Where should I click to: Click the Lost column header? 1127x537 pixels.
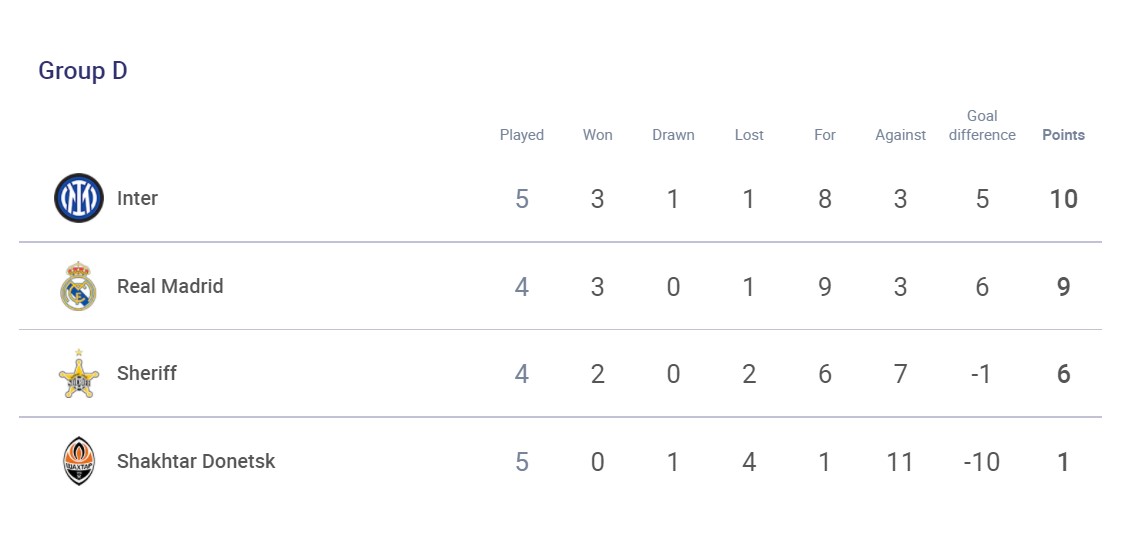pos(749,135)
